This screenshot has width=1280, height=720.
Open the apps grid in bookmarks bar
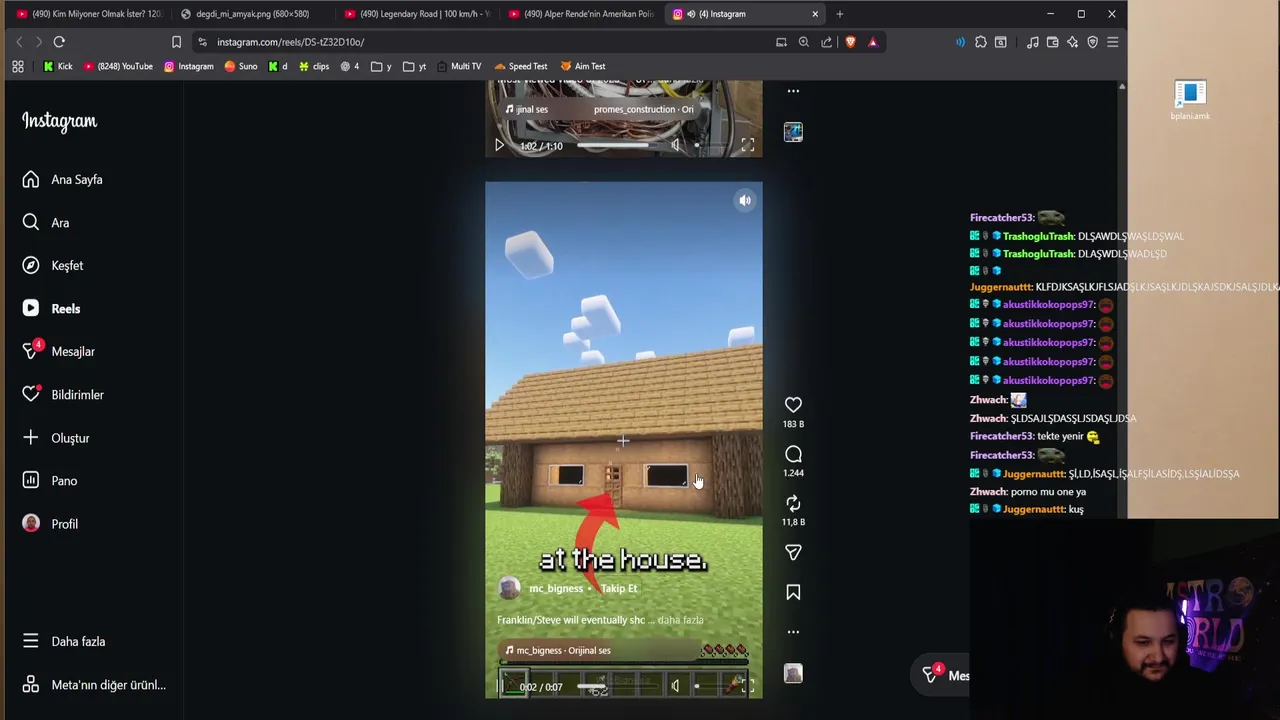click(18, 66)
